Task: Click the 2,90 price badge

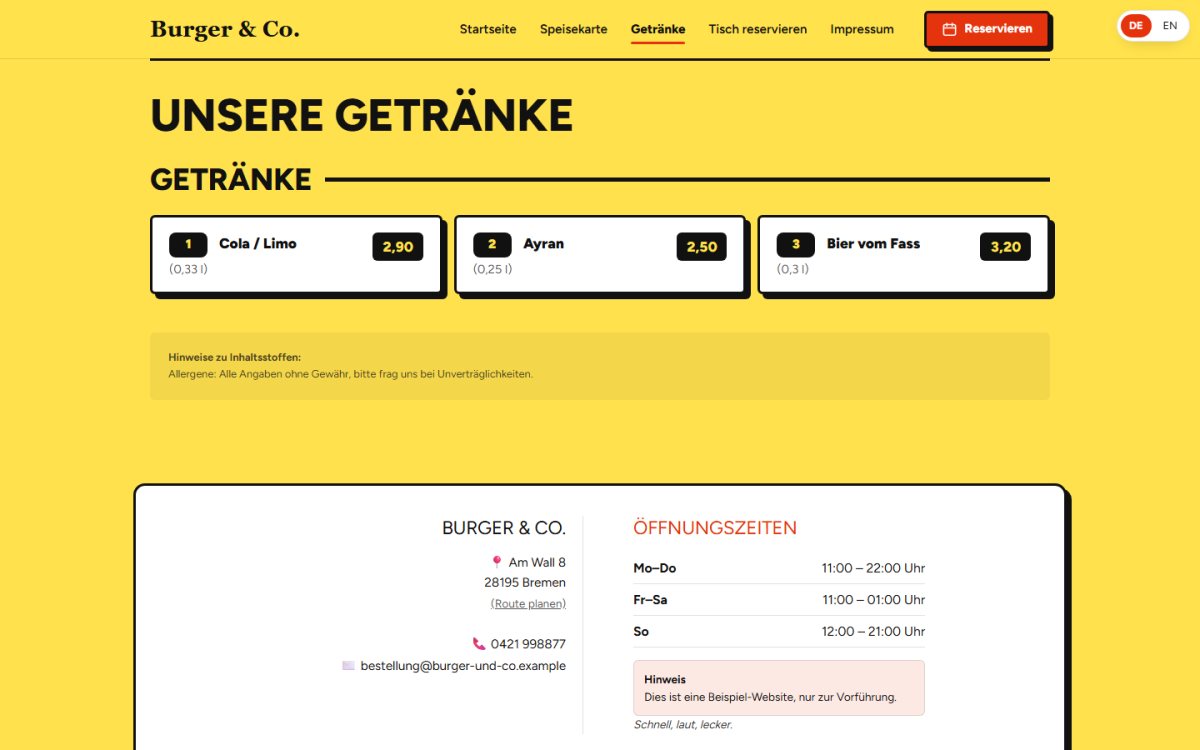Action: pyautogui.click(x=398, y=247)
